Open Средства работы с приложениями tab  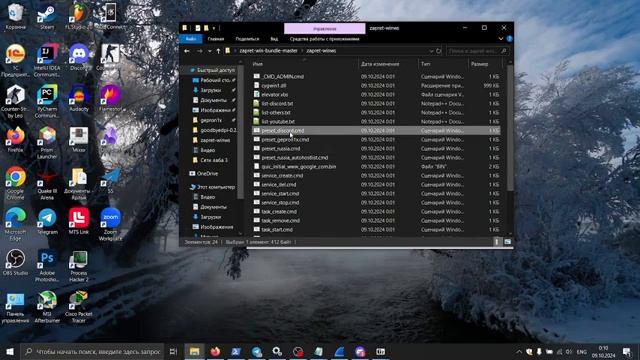[x=324, y=39]
